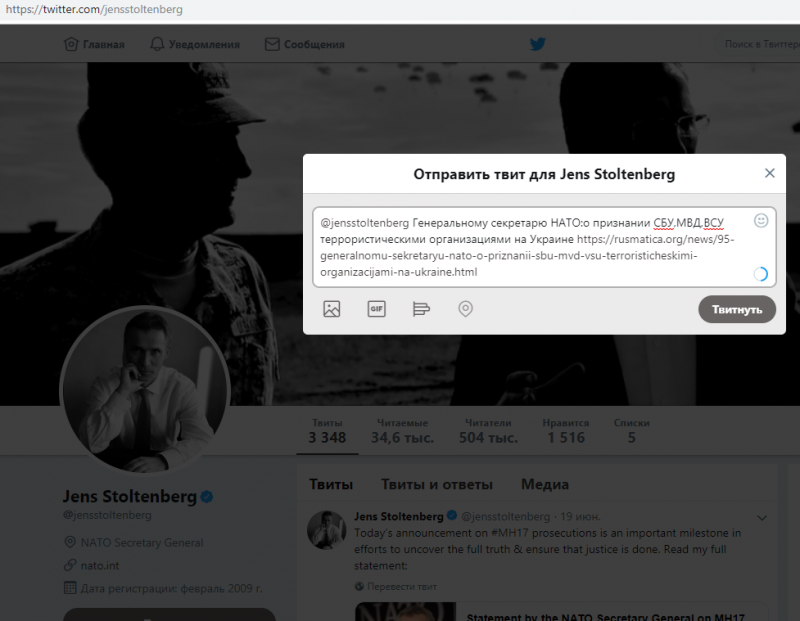The image size is (800, 621).
Task: Add a photo to the tweet
Action: (x=332, y=309)
